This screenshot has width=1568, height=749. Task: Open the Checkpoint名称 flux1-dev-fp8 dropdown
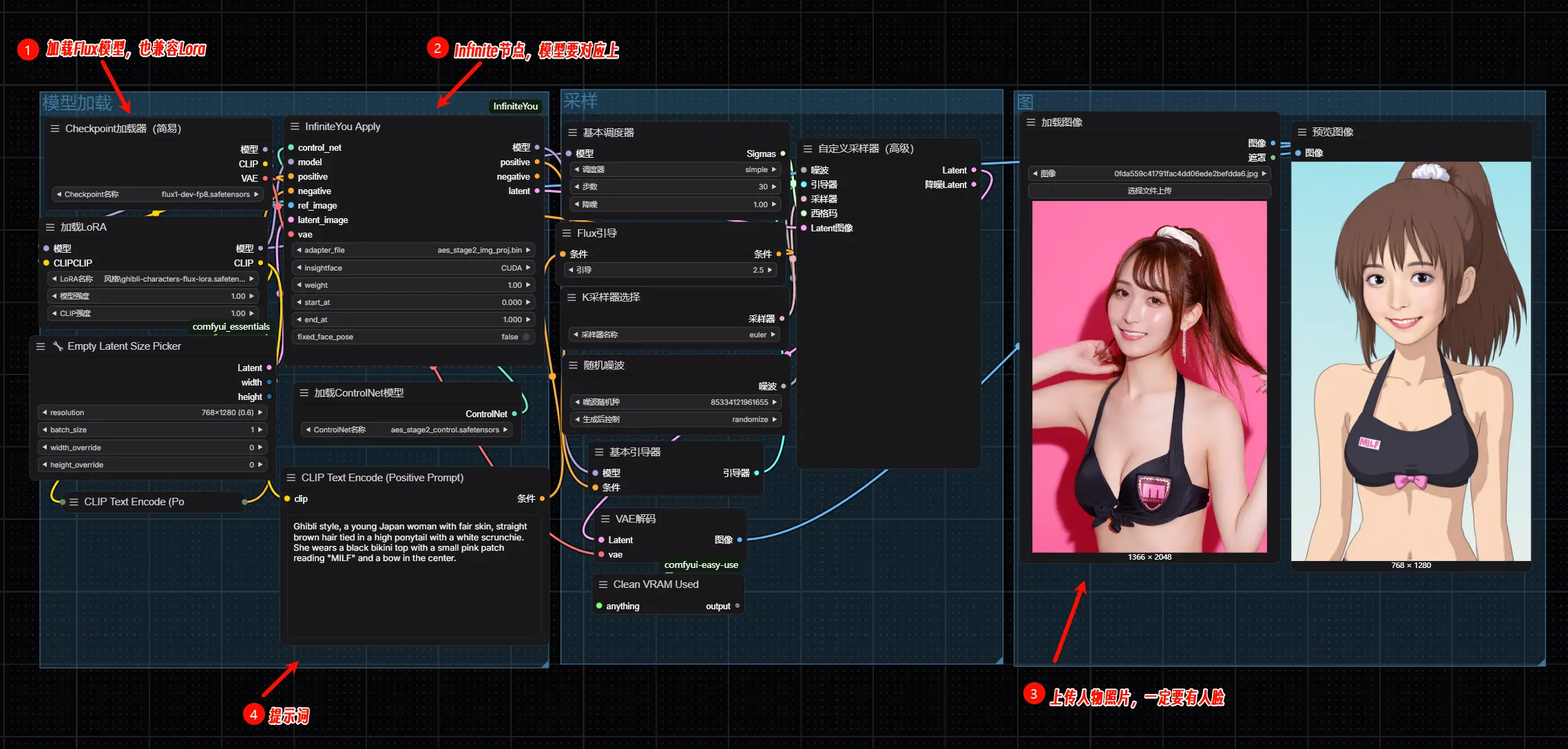pyautogui.click(x=158, y=195)
